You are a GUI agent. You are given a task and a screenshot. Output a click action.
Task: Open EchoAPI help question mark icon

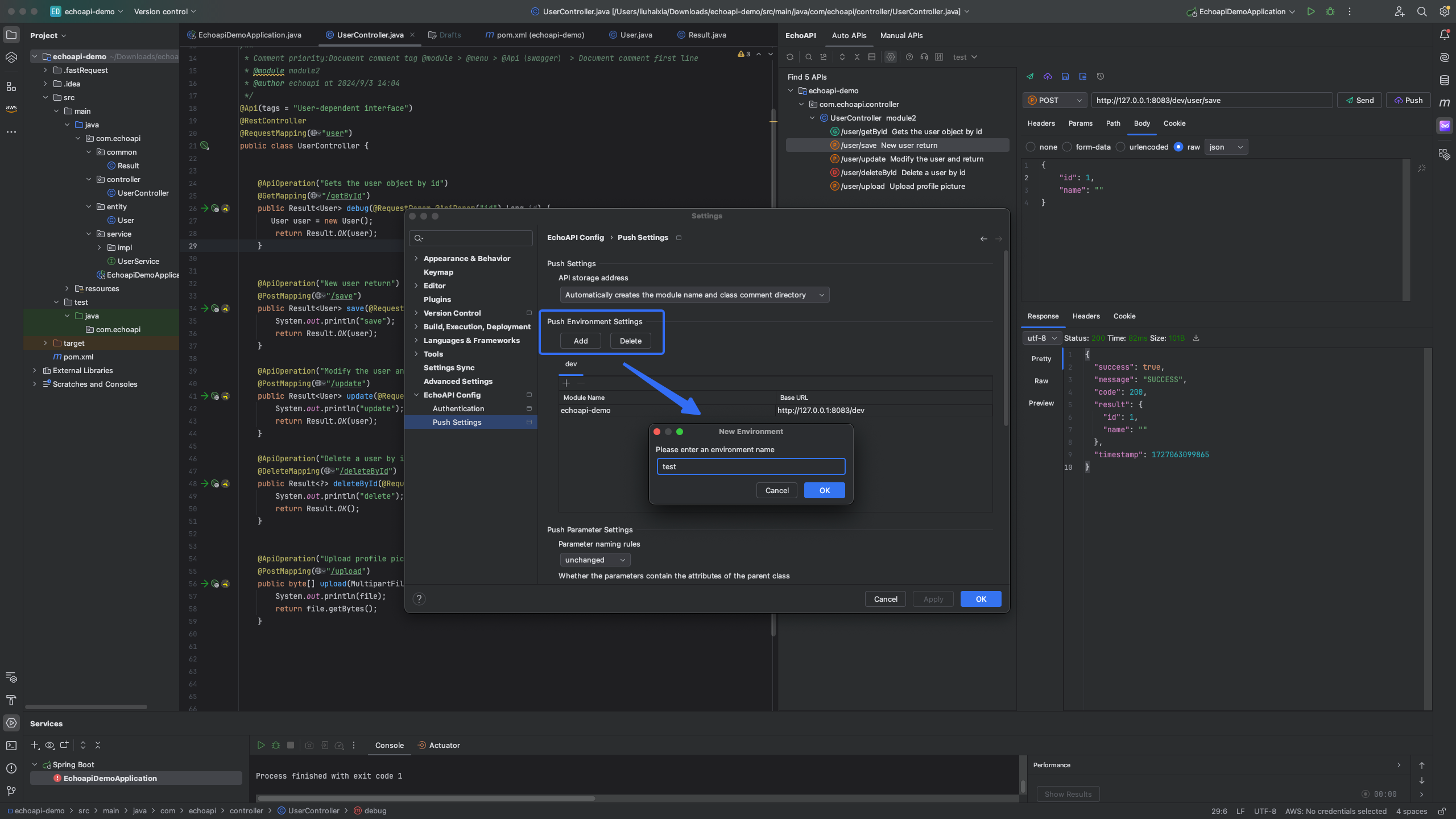point(909,57)
